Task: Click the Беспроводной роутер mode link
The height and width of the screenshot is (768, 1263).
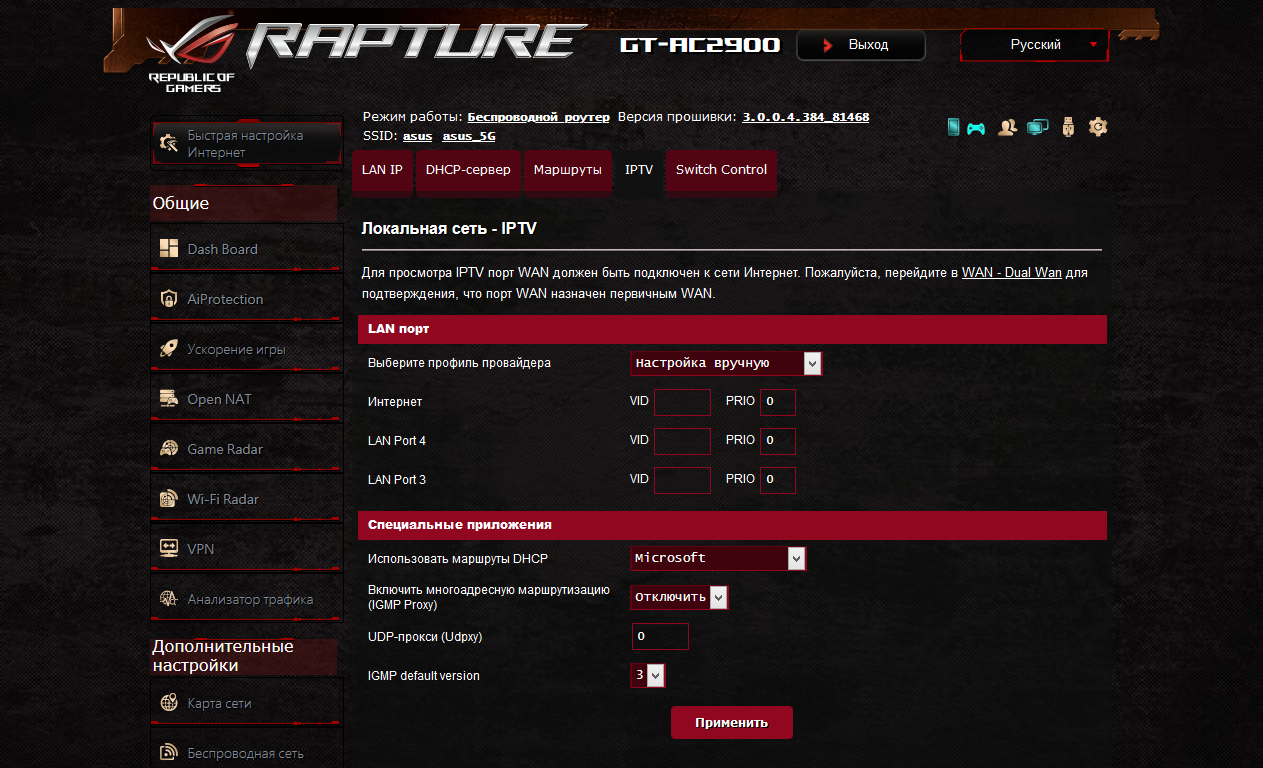Action: coord(538,117)
